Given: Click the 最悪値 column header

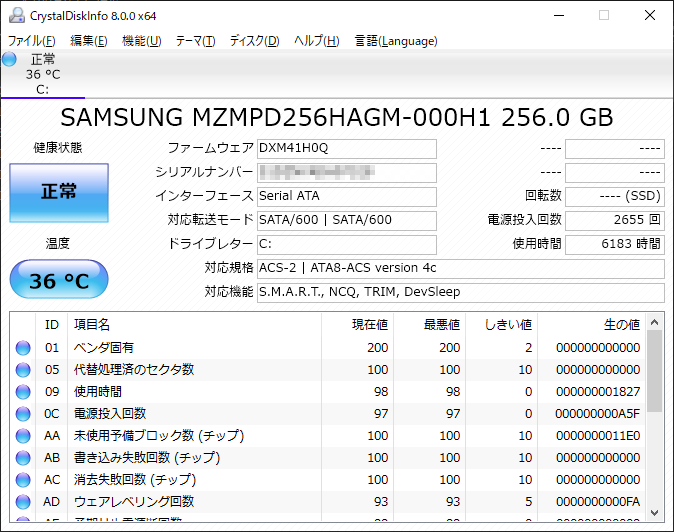Looking at the screenshot, I should [429, 324].
